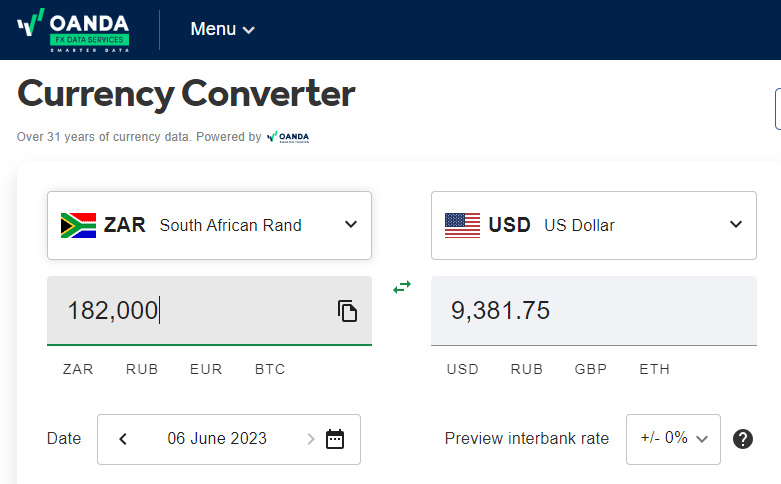Swap currencies with the green arrows icon
The width and height of the screenshot is (781, 484).
click(402, 287)
